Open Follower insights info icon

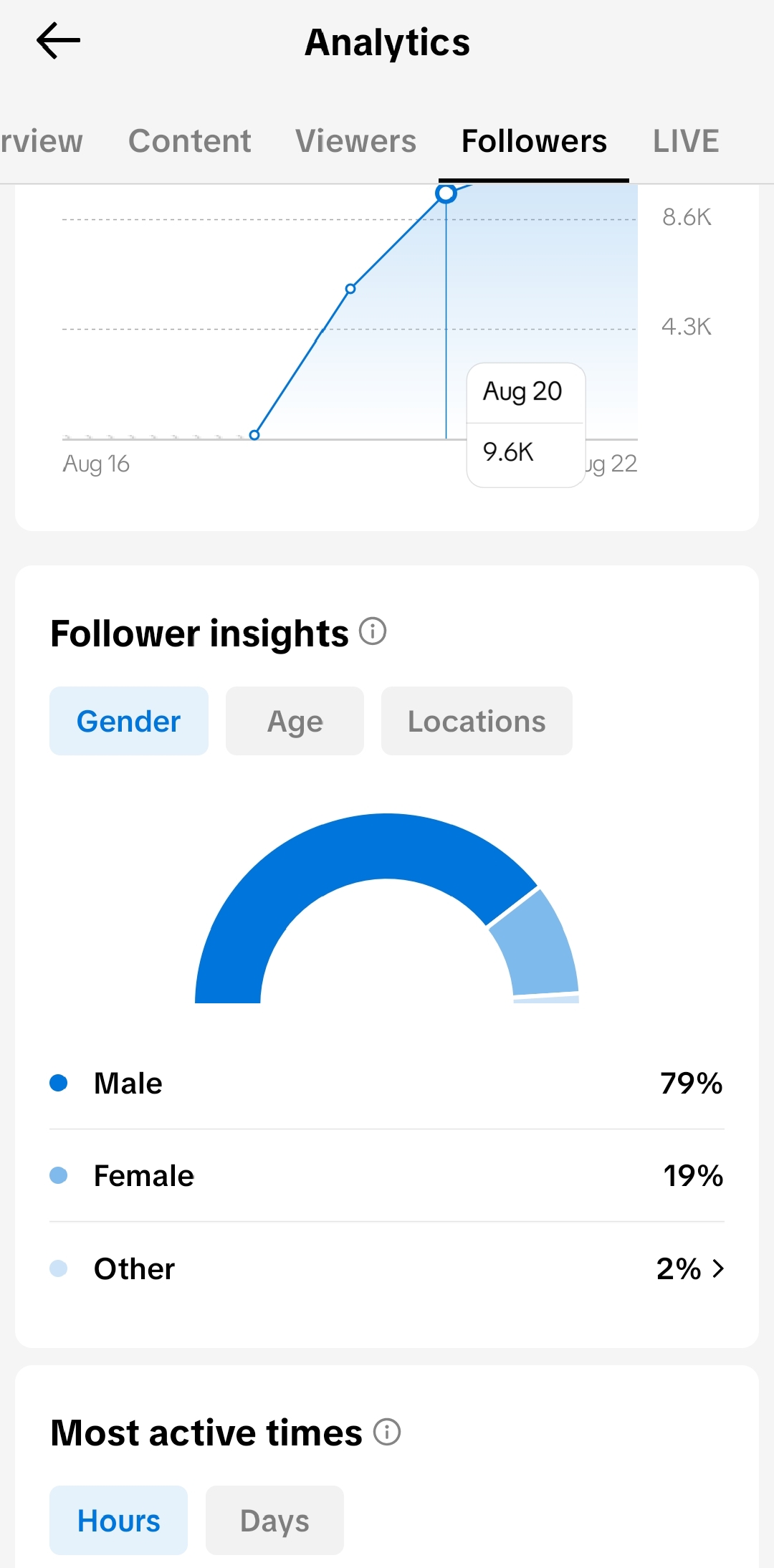point(373,631)
